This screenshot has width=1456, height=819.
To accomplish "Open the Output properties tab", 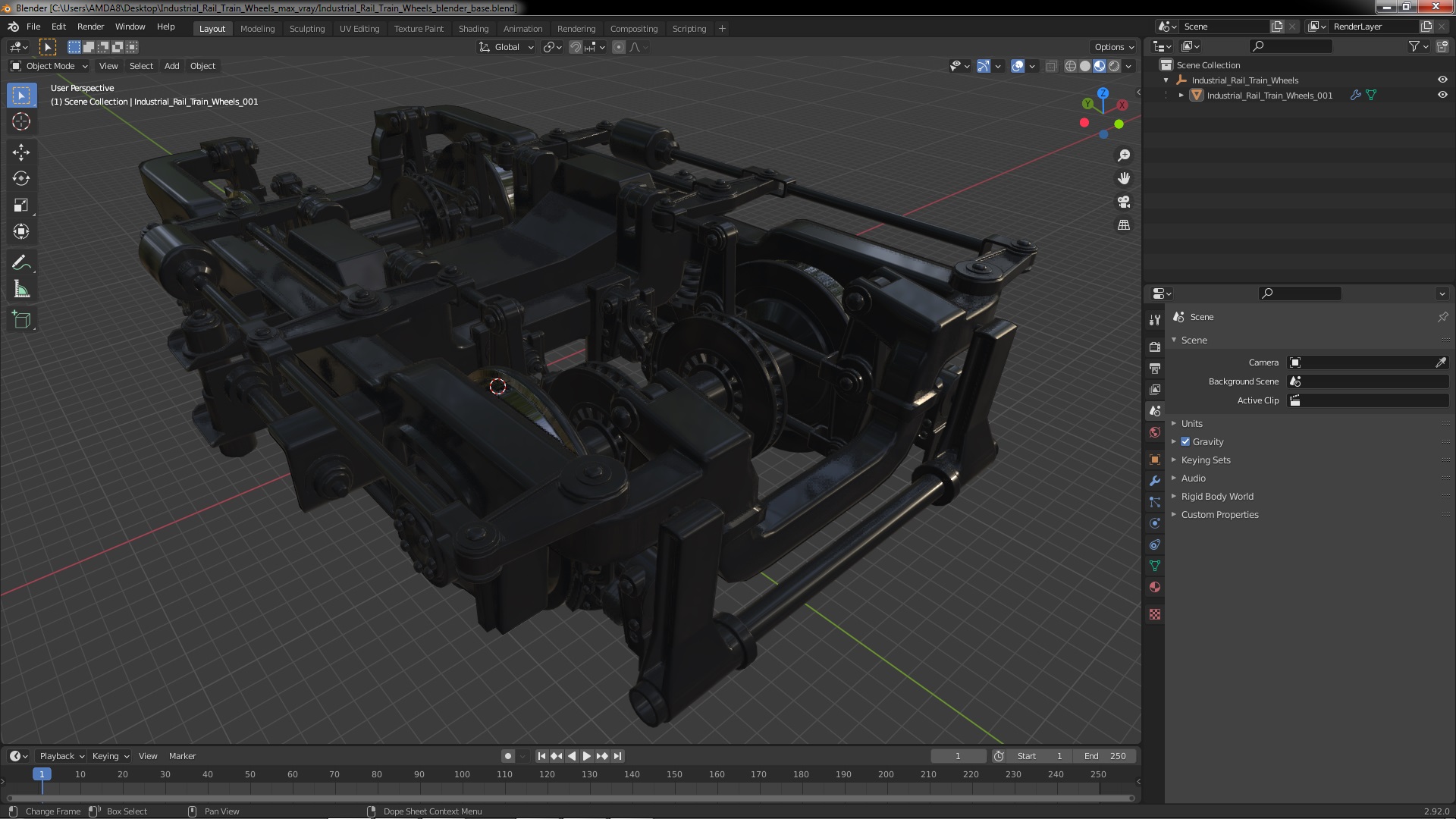I will (x=1155, y=369).
